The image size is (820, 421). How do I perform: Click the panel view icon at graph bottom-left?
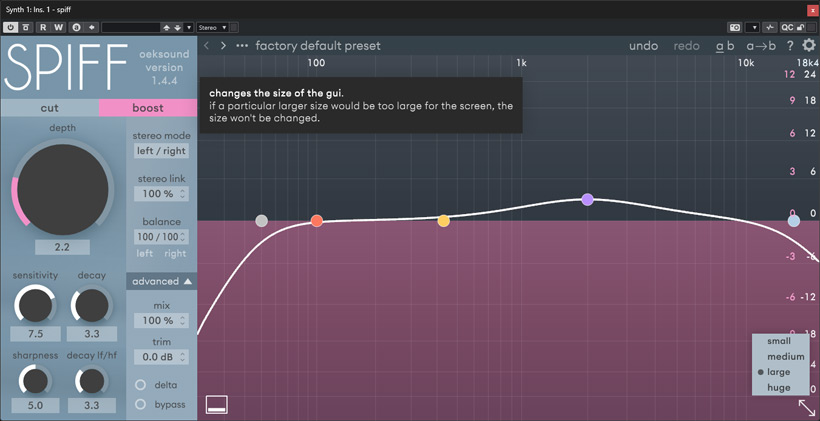pos(217,404)
